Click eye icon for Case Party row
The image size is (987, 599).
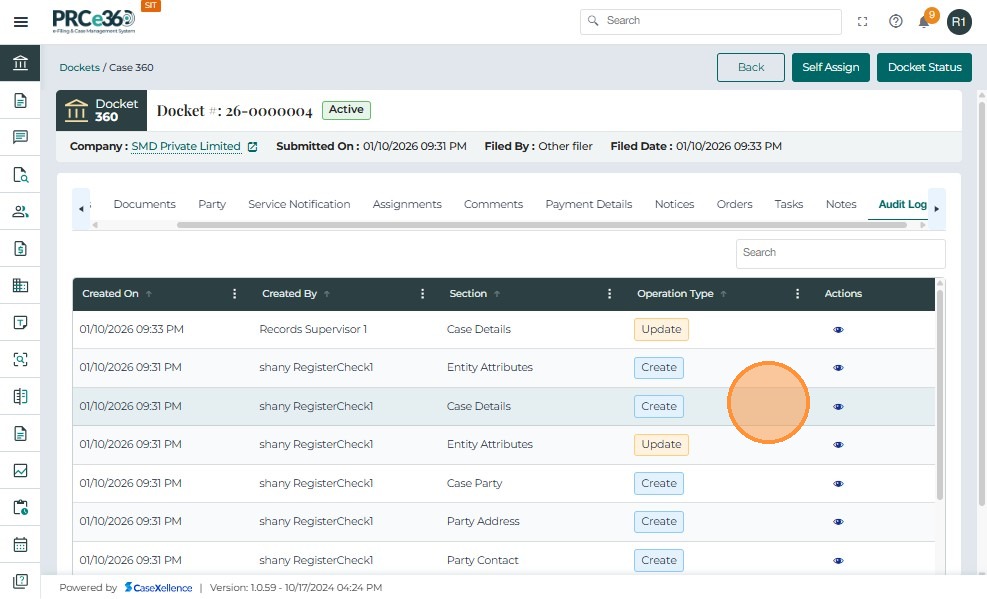tap(838, 483)
